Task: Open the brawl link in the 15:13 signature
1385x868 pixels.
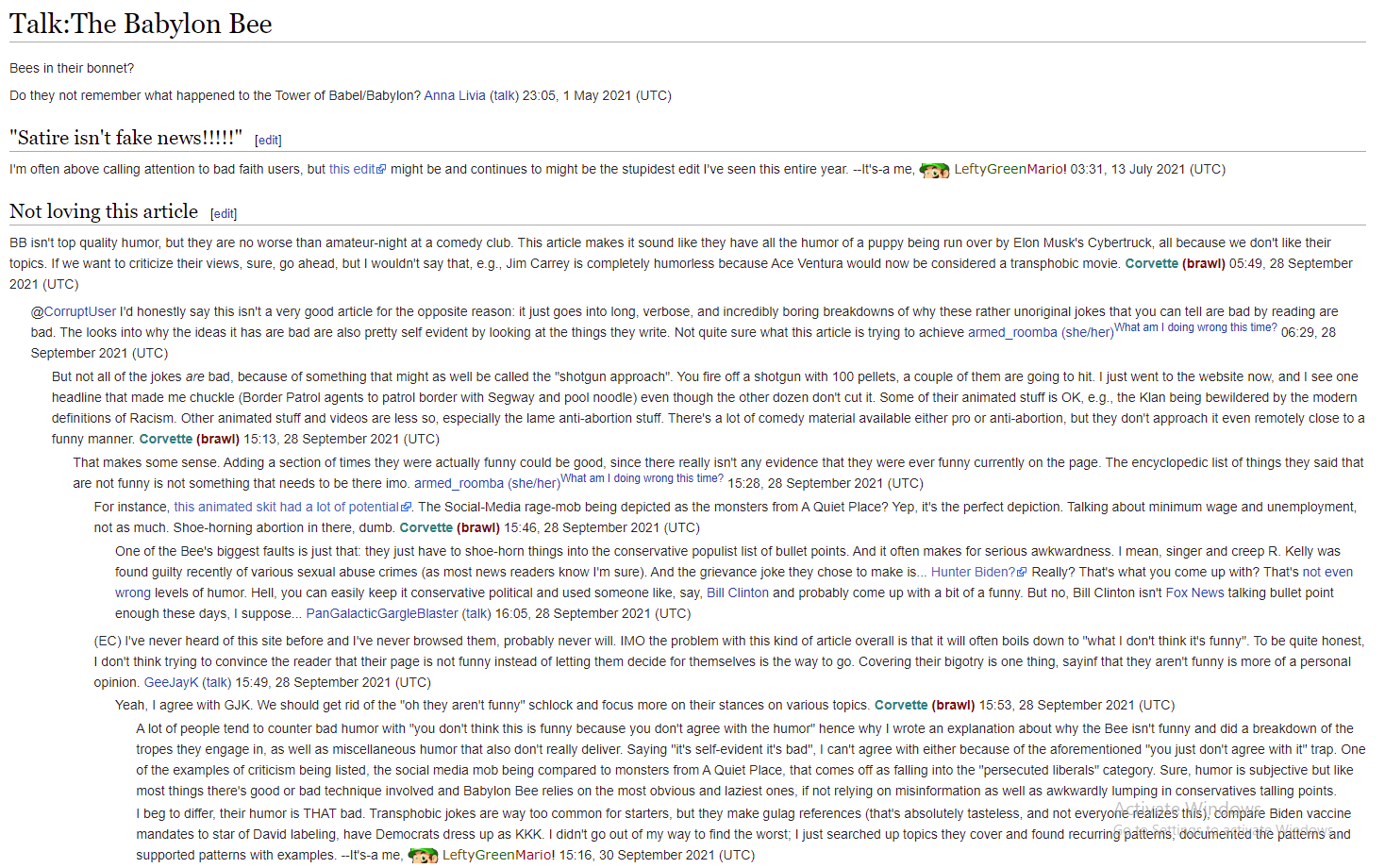Action: 218,439
